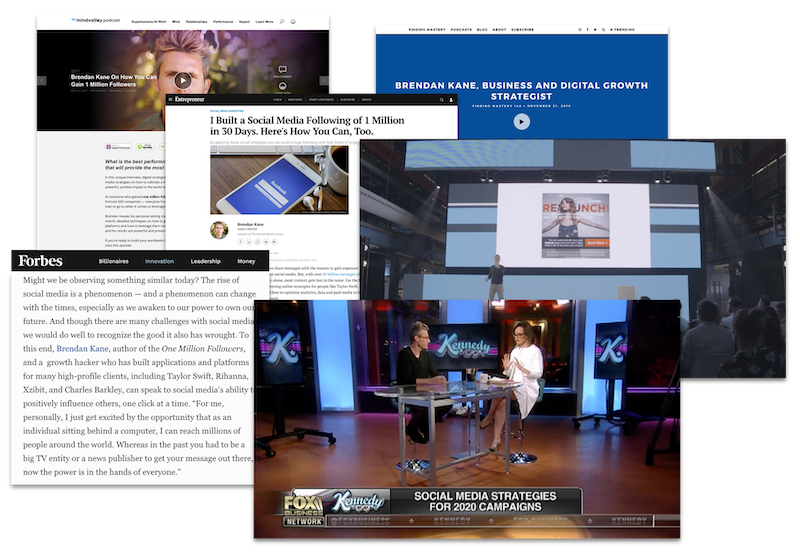Click Brendan Kane author avatar on Entrepreneur
The height and width of the screenshot is (558, 800).
pyautogui.click(x=219, y=230)
